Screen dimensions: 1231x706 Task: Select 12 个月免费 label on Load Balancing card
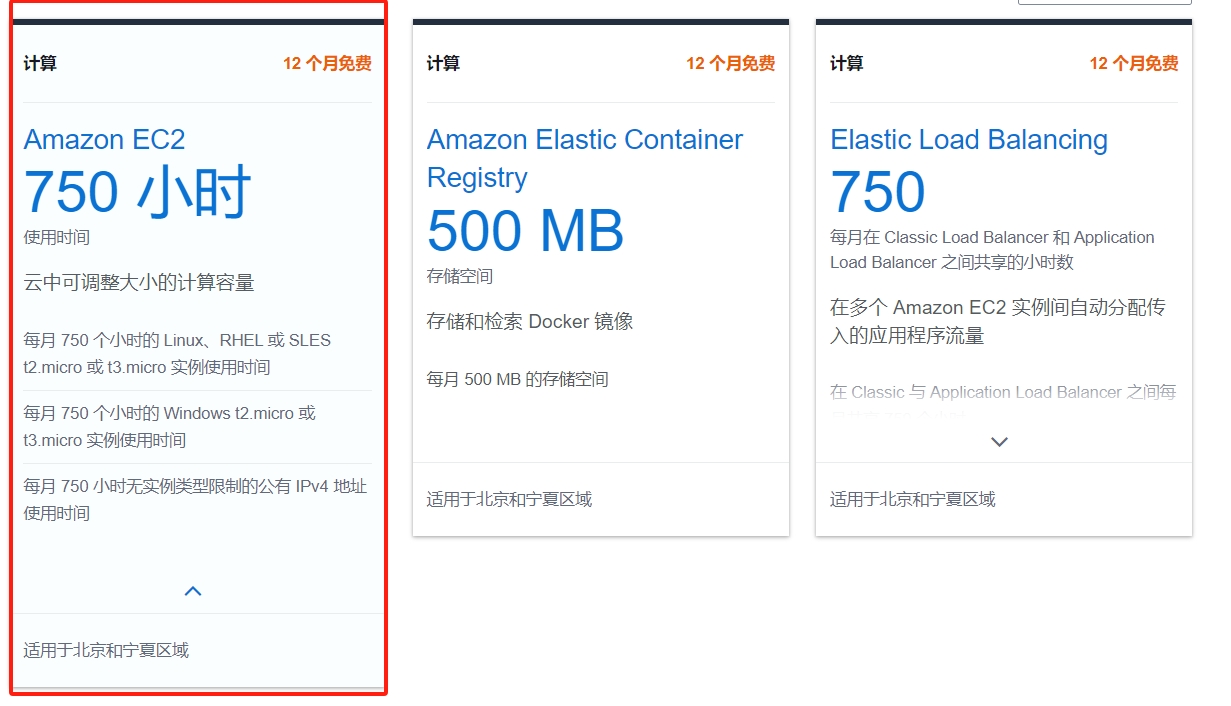pyautogui.click(x=1133, y=64)
